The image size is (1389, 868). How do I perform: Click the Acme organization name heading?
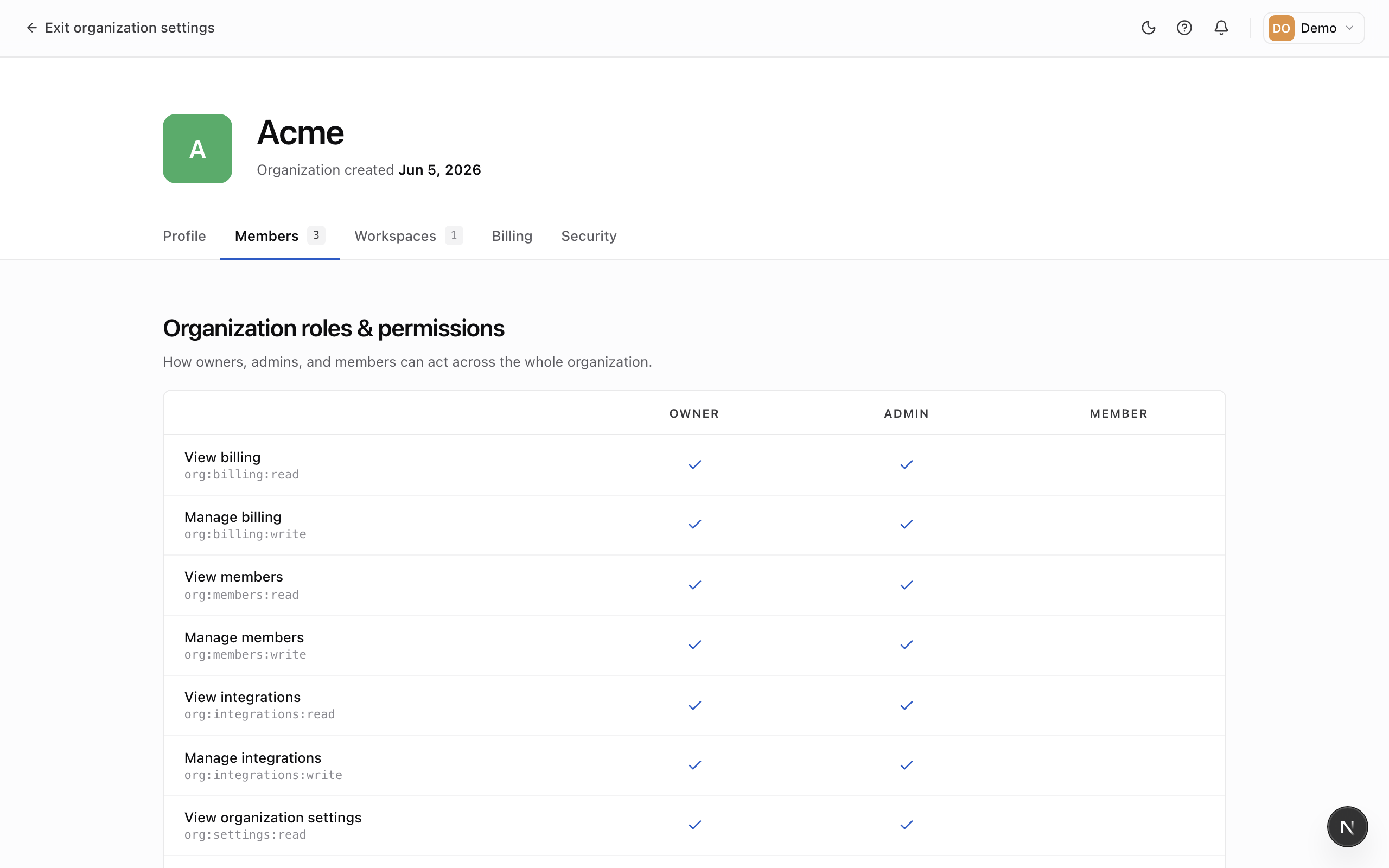(x=300, y=132)
